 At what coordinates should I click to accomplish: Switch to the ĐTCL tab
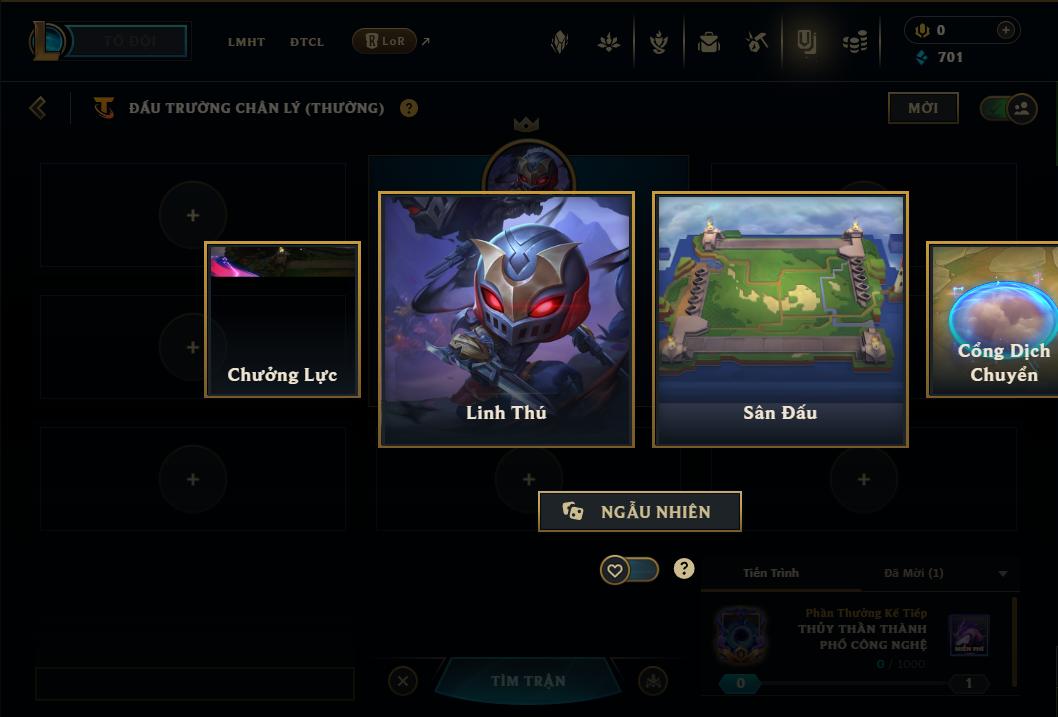[x=307, y=42]
